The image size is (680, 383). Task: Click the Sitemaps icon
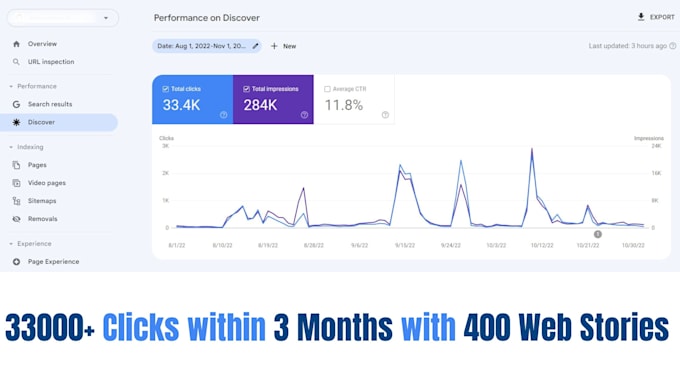16,201
